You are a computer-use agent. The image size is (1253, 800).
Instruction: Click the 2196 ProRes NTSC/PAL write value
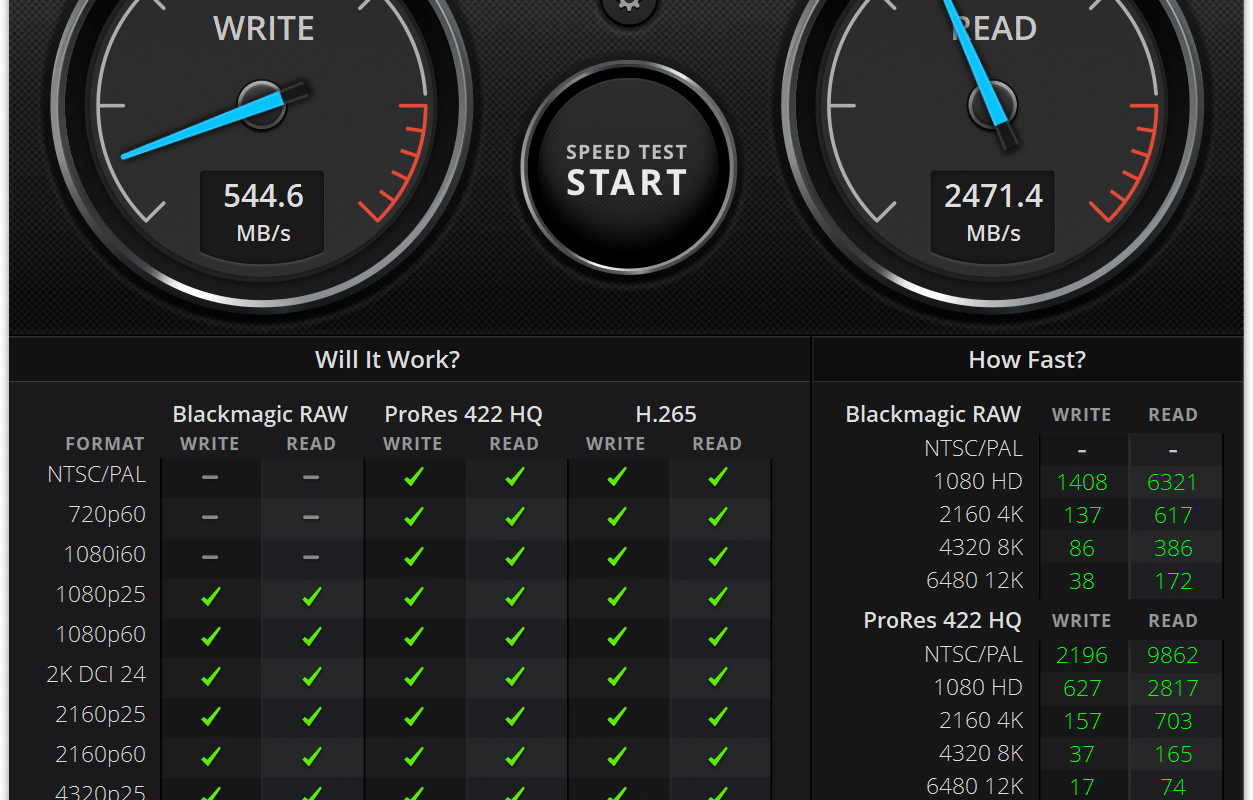point(1082,655)
